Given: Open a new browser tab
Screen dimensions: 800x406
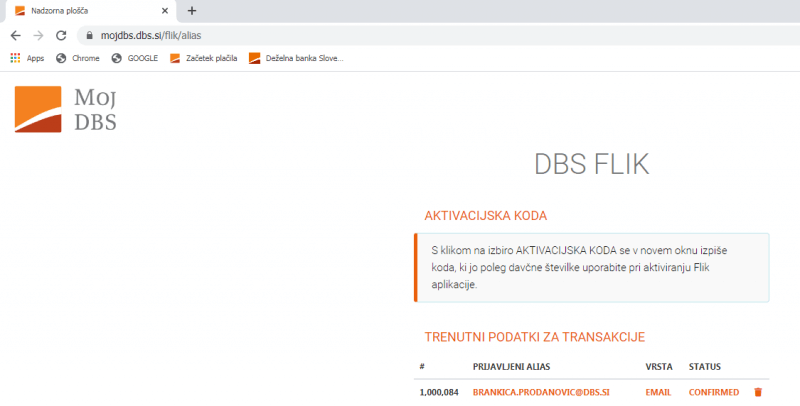Looking at the screenshot, I should click(x=192, y=11).
